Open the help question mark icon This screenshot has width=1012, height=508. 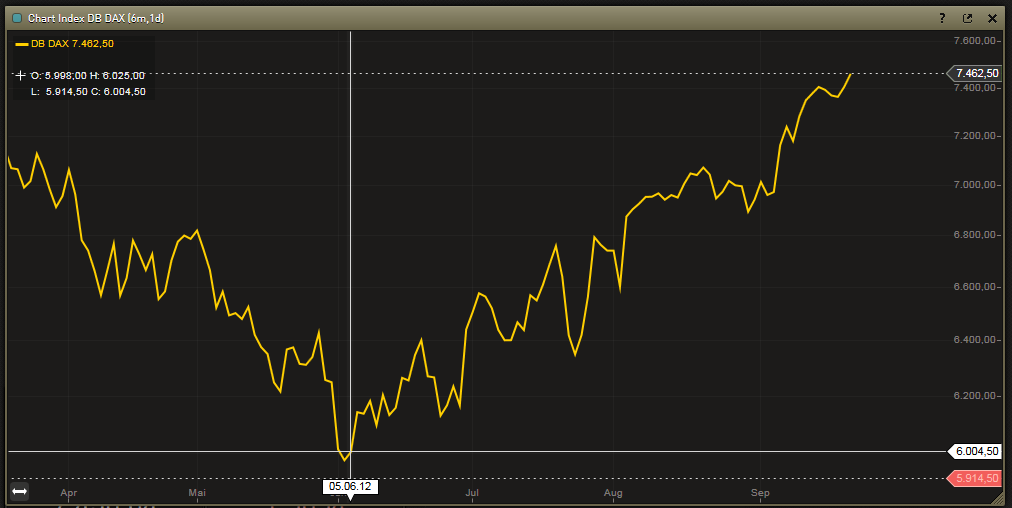pos(942,18)
